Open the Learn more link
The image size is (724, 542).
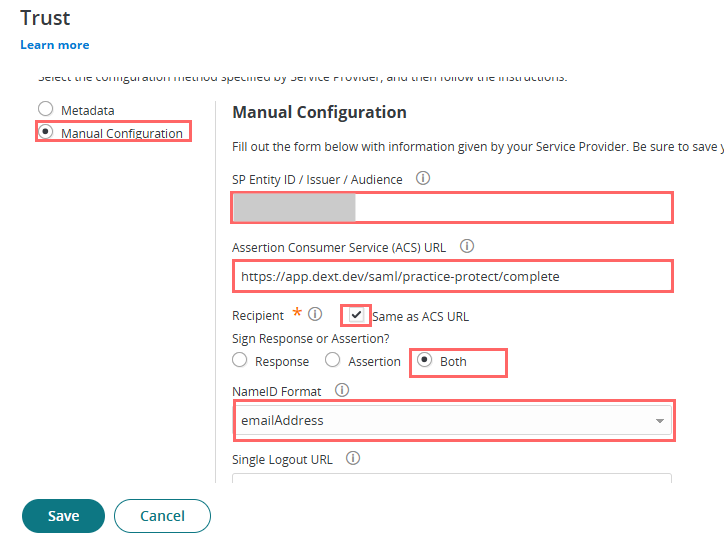(x=54, y=45)
